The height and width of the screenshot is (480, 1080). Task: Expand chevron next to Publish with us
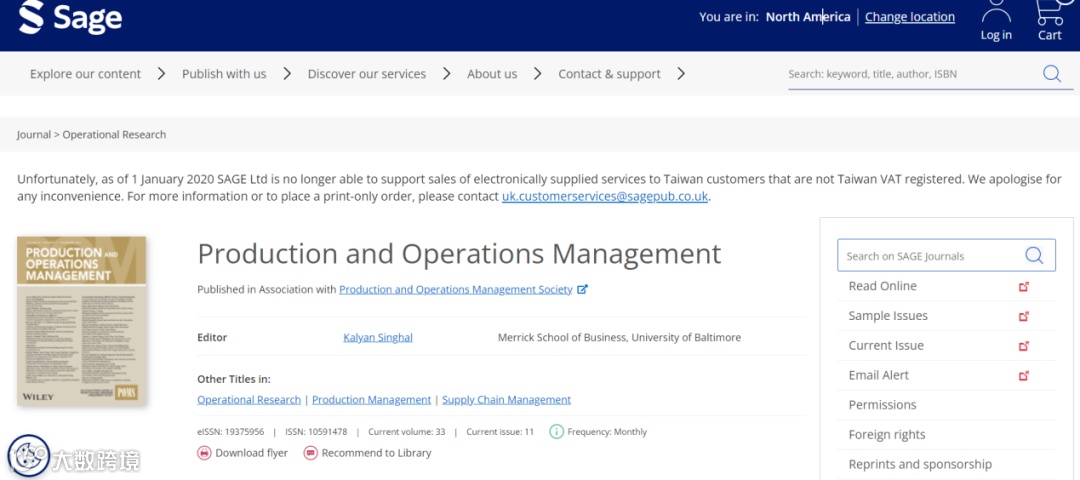point(287,74)
